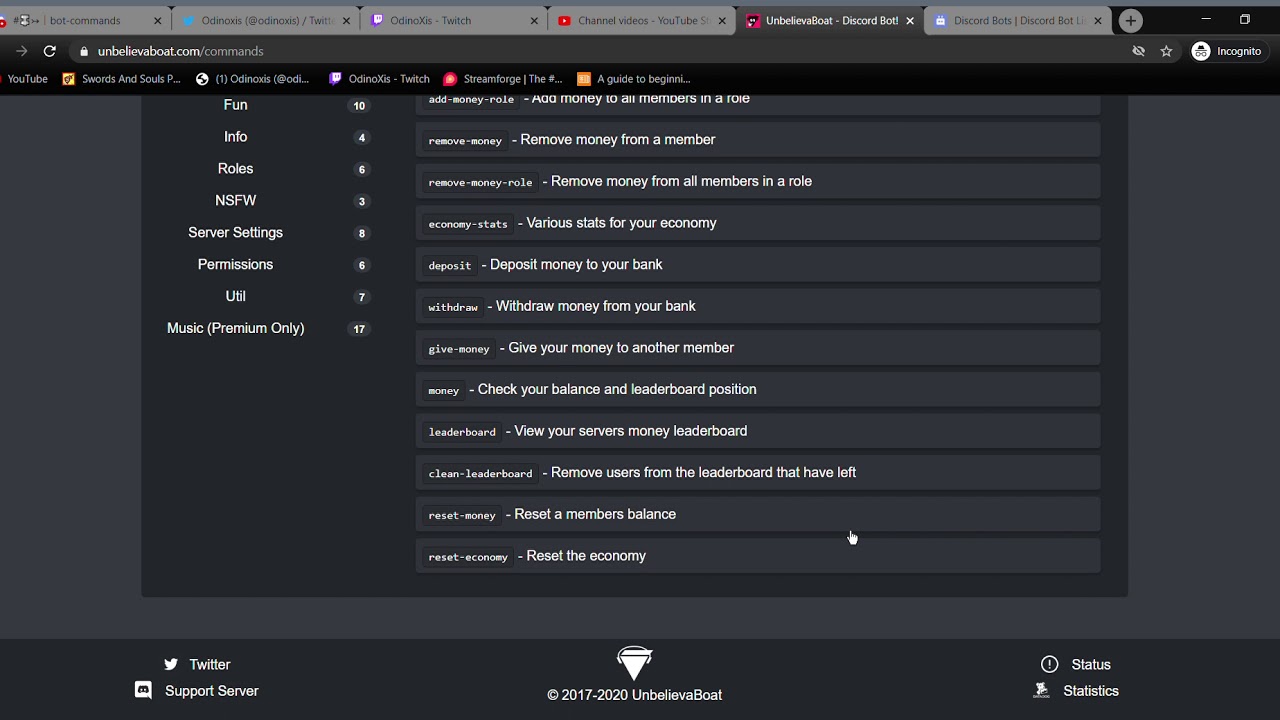Expand the deposit command row

pyautogui.click(x=758, y=265)
